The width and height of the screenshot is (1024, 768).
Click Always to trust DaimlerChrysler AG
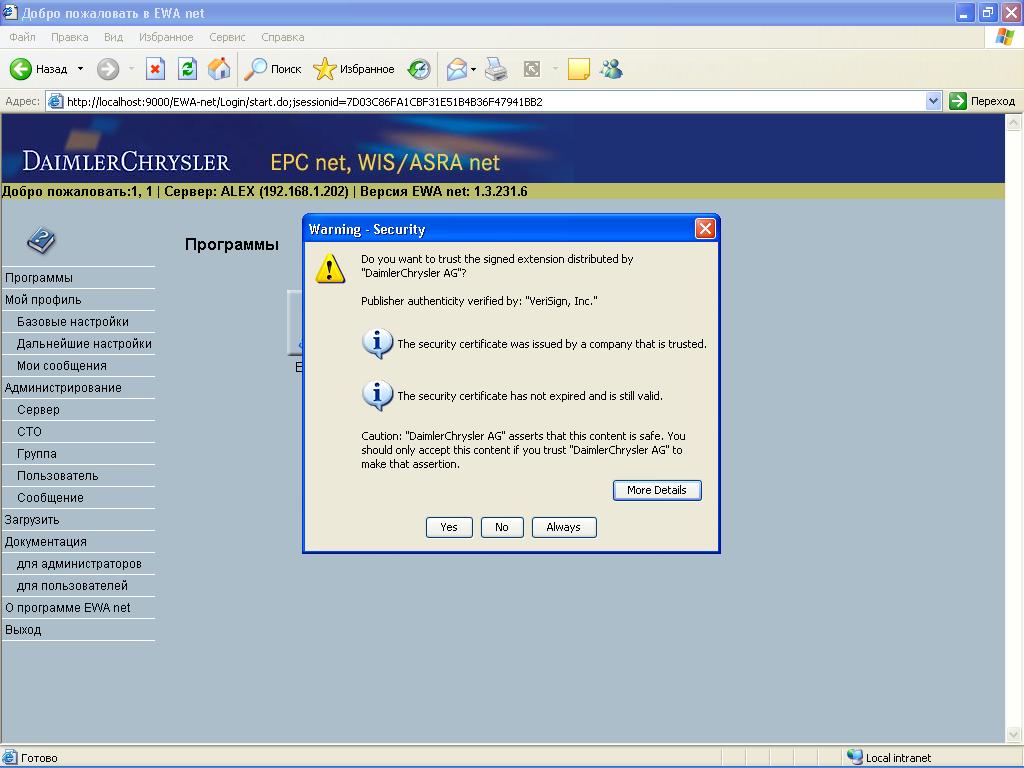pyautogui.click(x=564, y=527)
